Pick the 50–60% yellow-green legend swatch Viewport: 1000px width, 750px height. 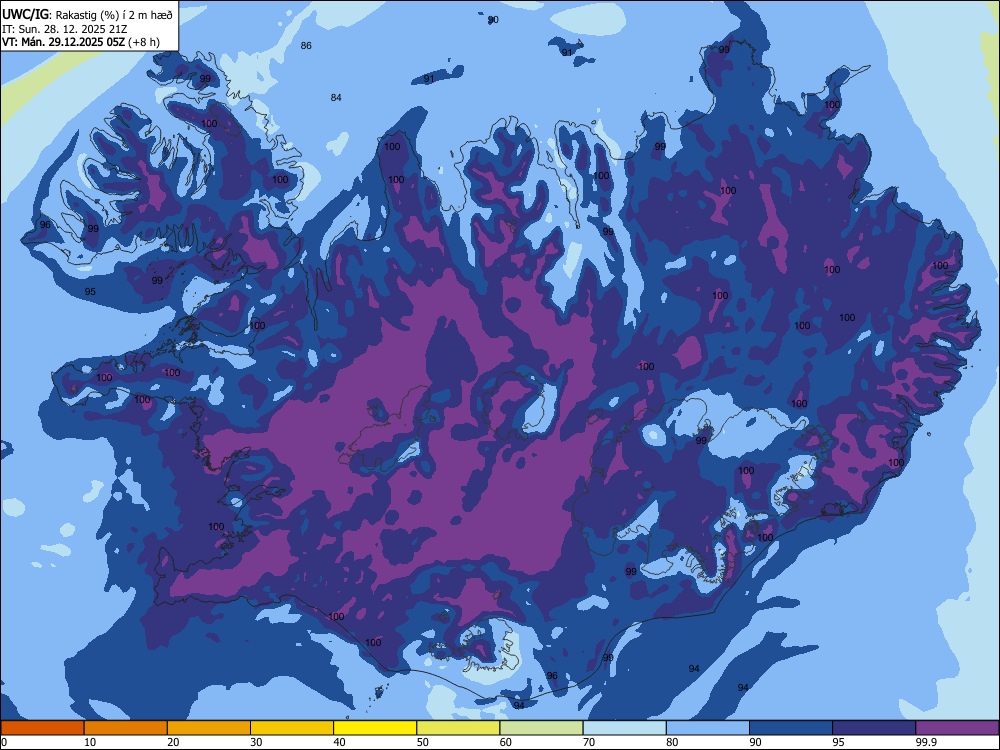coord(459,728)
